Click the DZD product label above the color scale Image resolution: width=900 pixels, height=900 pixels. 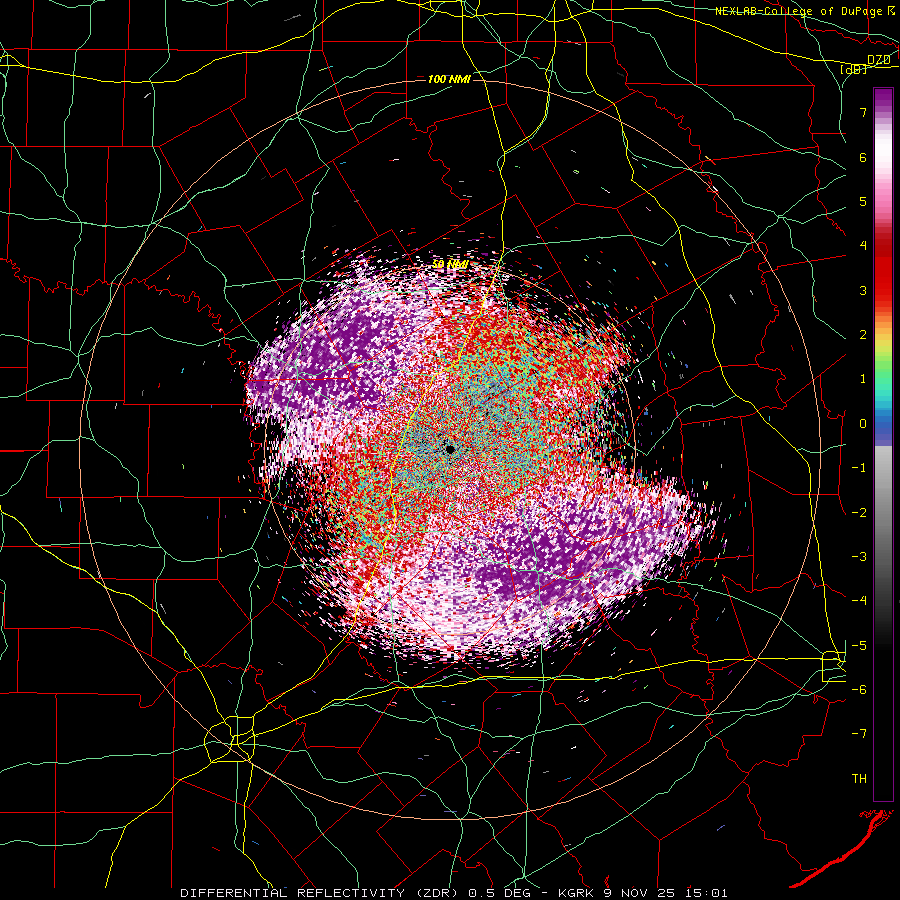[878, 60]
